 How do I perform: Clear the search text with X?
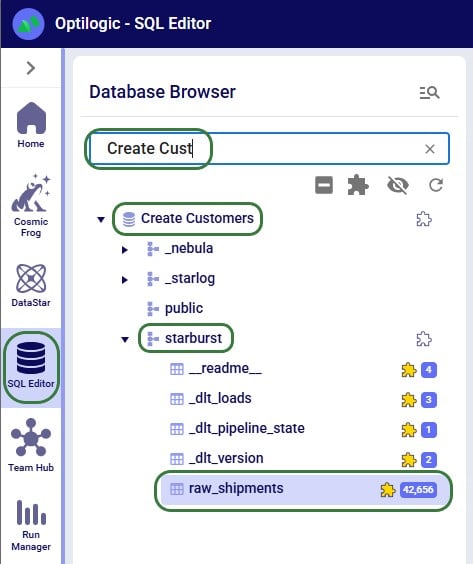[x=430, y=149]
